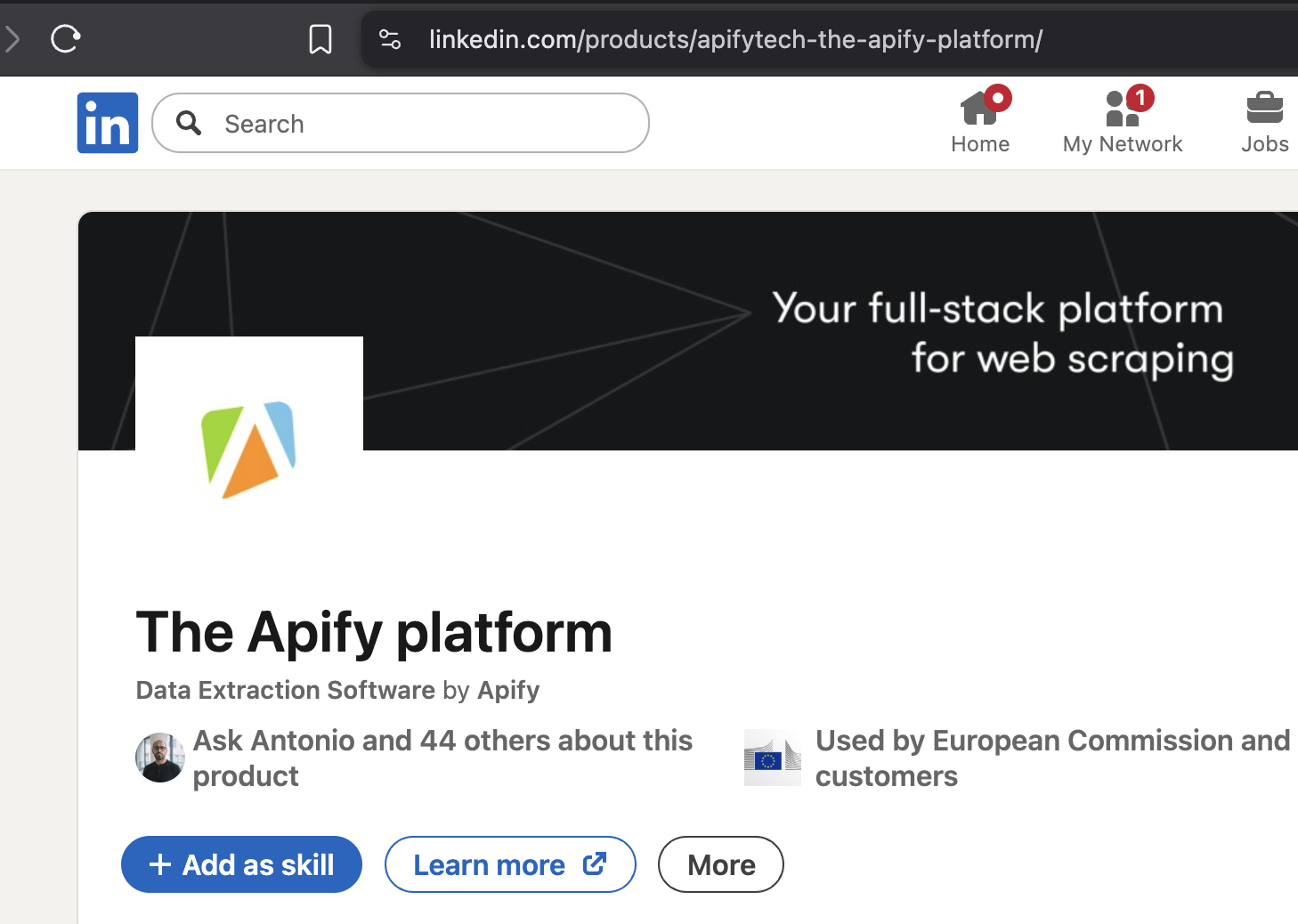Viewport: 1298px width, 924px height.
Task: Click the Data Extraction Software category link
Action: pos(286,690)
